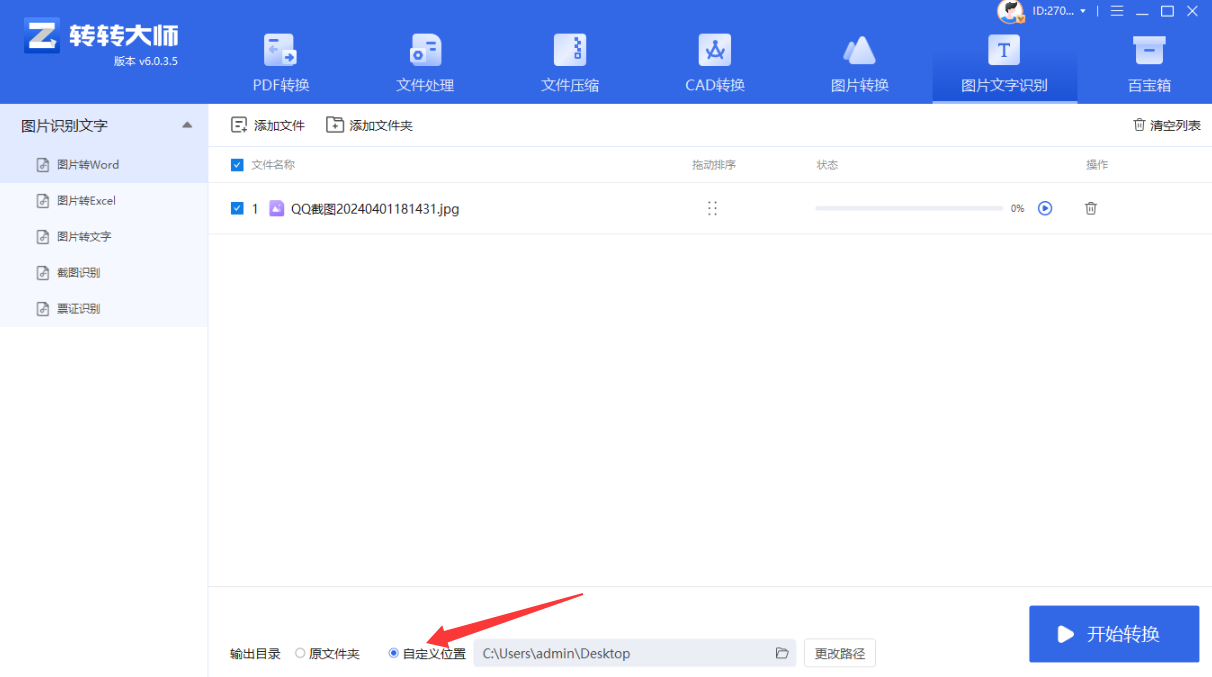Click the 版本 v6.0.3.5 text
The height and width of the screenshot is (677, 1212).
[146, 61]
